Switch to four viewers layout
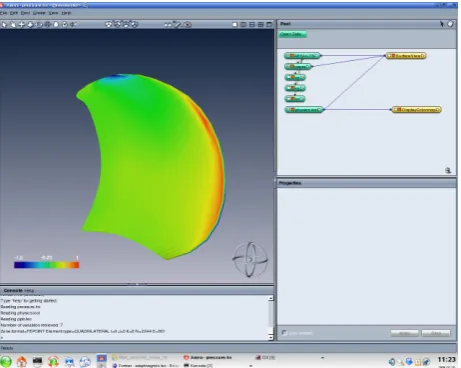 [261, 24]
